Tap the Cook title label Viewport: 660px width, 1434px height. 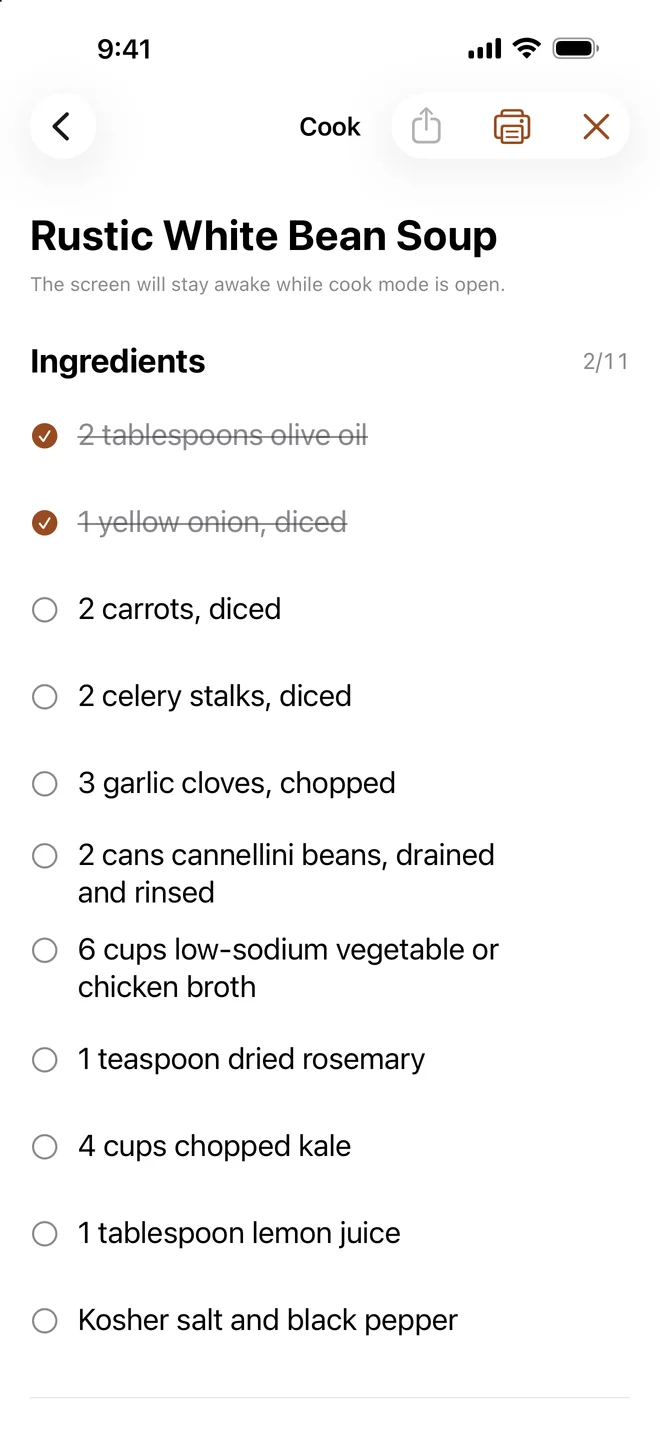click(330, 127)
